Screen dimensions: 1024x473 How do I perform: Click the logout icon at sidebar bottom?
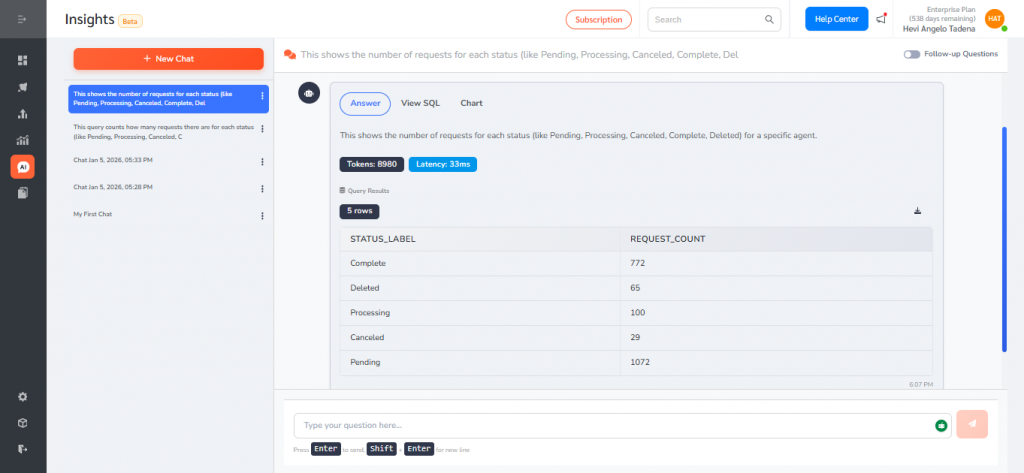click(22, 449)
